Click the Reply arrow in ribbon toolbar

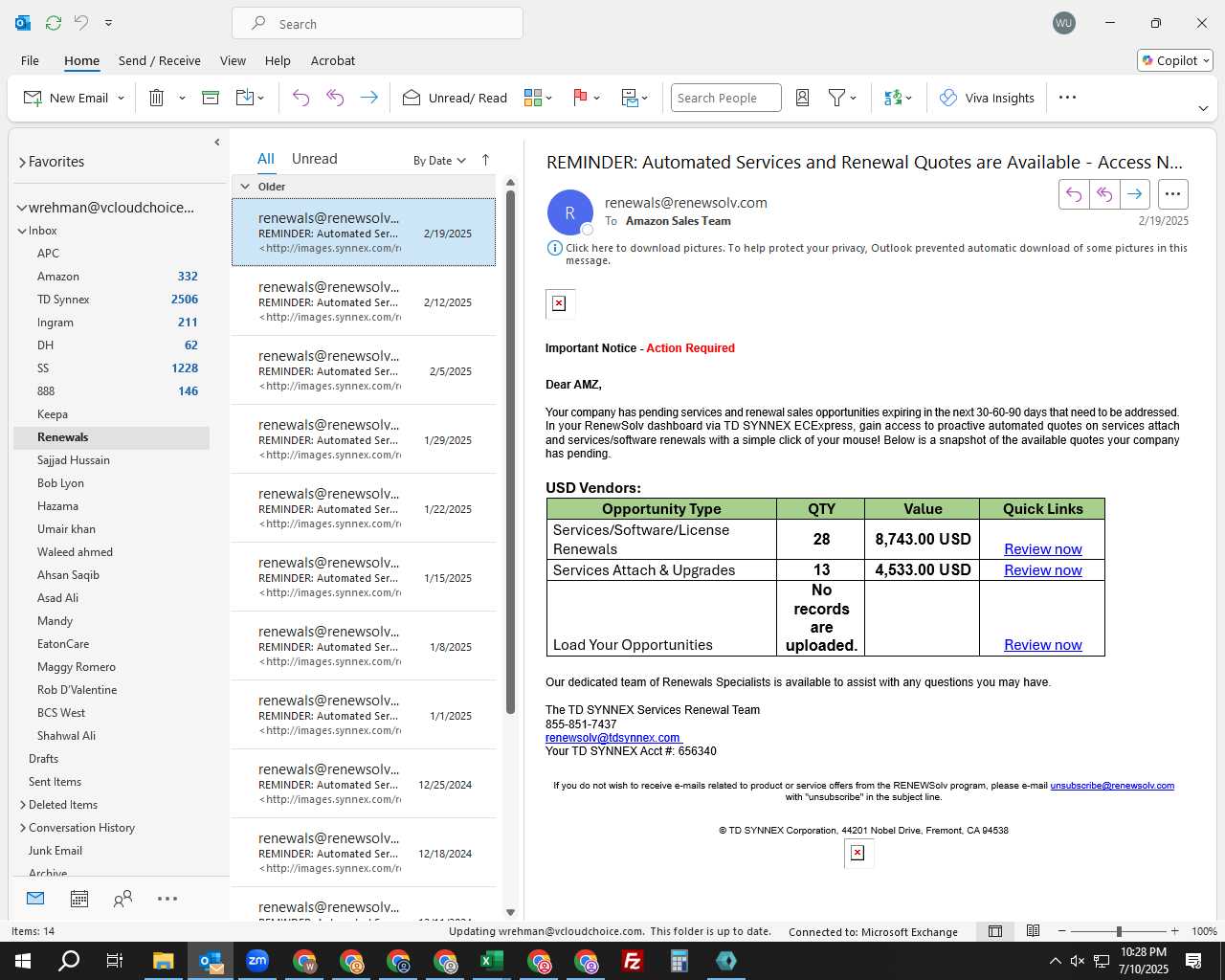click(301, 98)
